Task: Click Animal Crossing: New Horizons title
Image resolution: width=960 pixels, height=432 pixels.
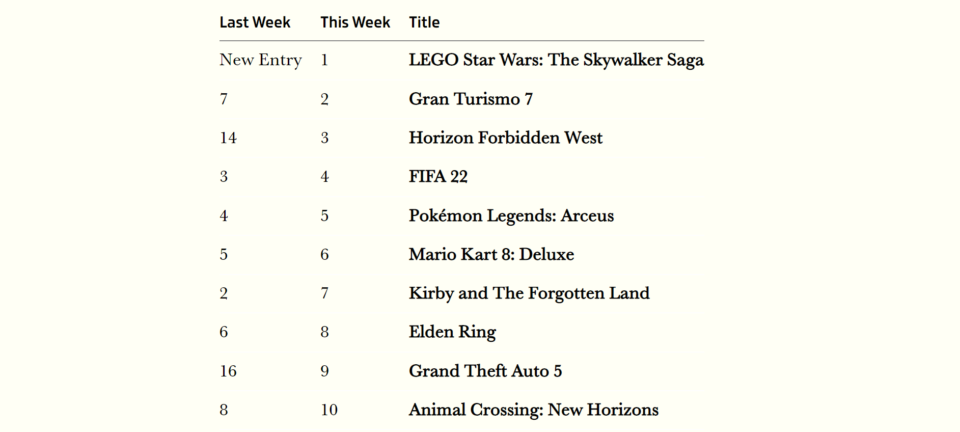Action: [x=533, y=410]
